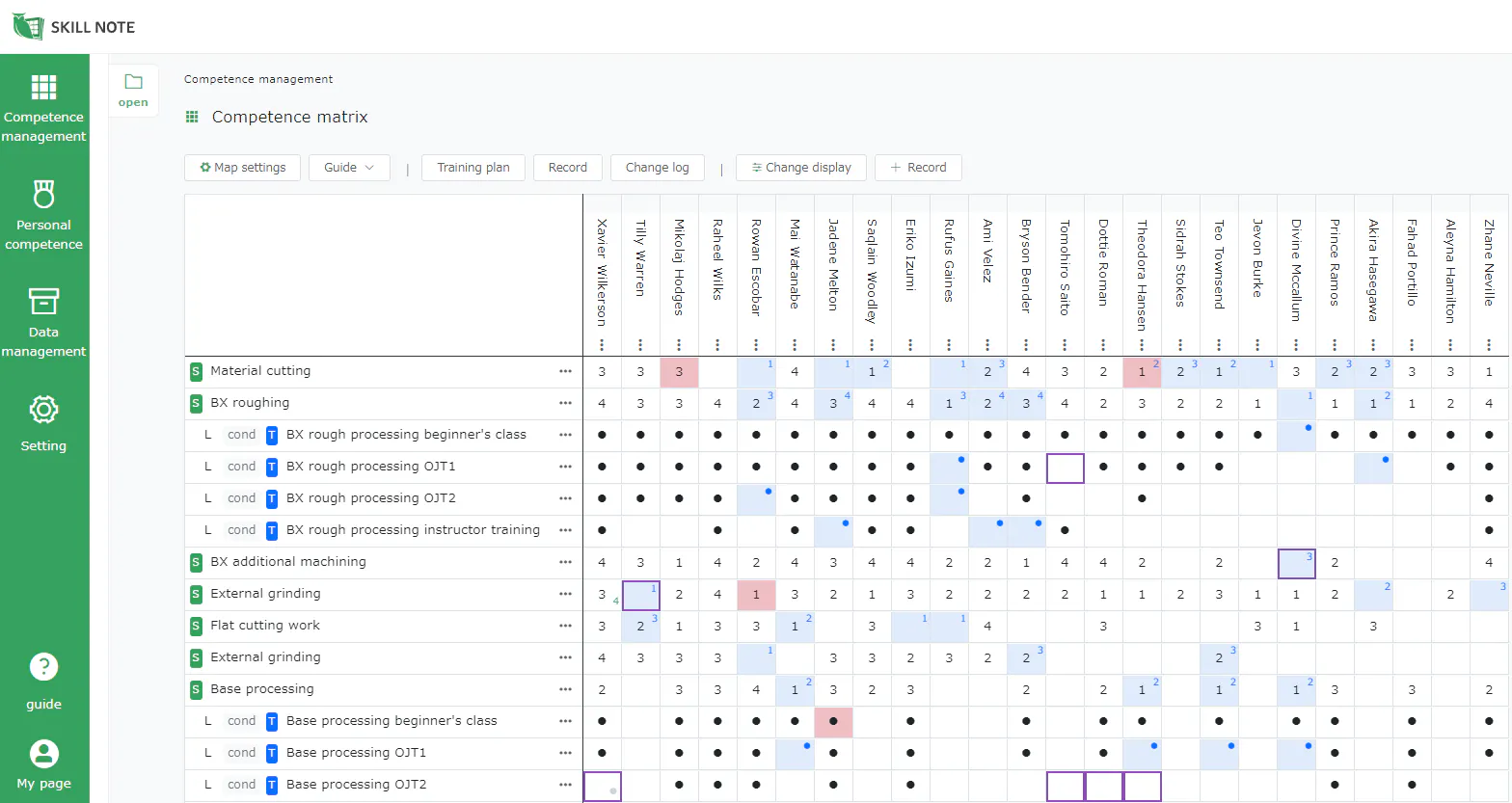The image size is (1512, 803).
Task: Click the Skill Note logo
Action: click(x=74, y=27)
